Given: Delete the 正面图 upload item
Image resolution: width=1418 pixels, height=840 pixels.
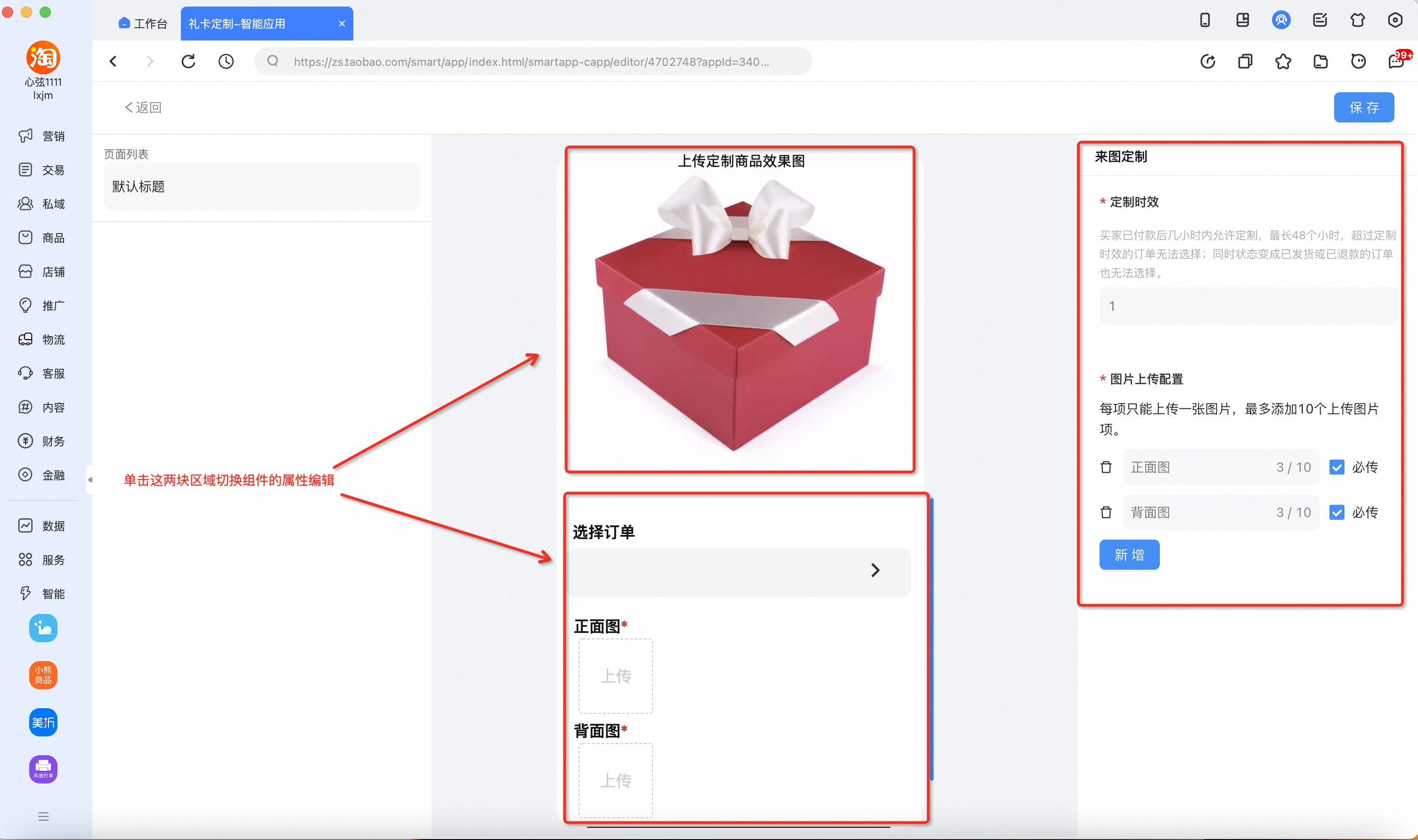Looking at the screenshot, I should [x=1106, y=467].
